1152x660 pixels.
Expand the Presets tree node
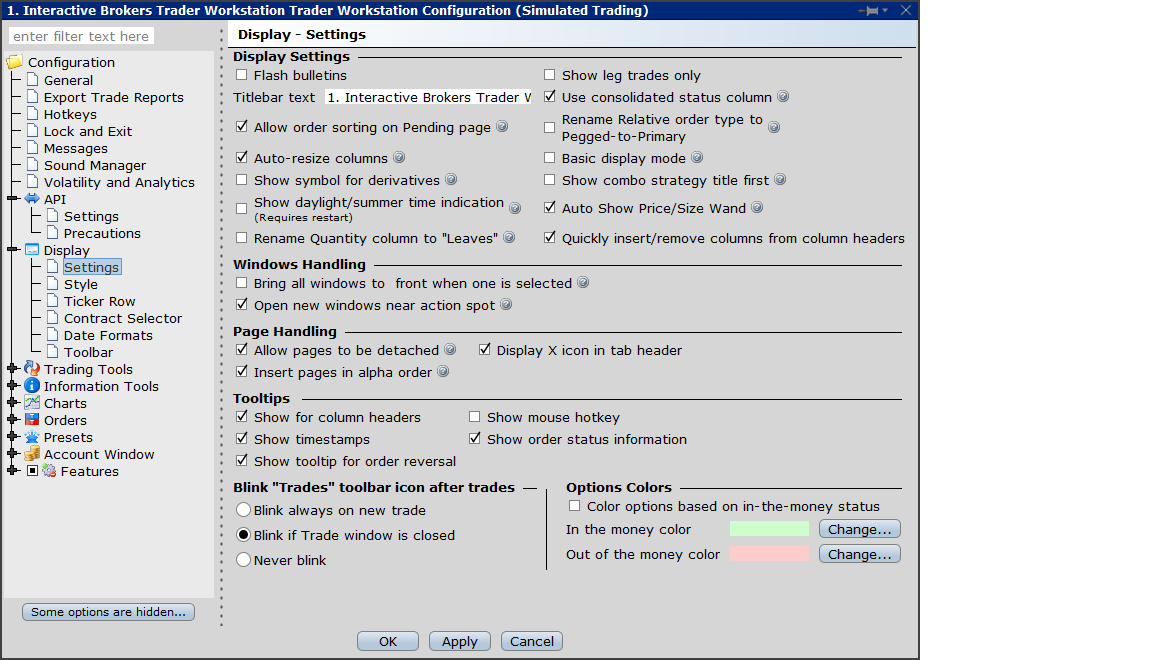coord(12,437)
